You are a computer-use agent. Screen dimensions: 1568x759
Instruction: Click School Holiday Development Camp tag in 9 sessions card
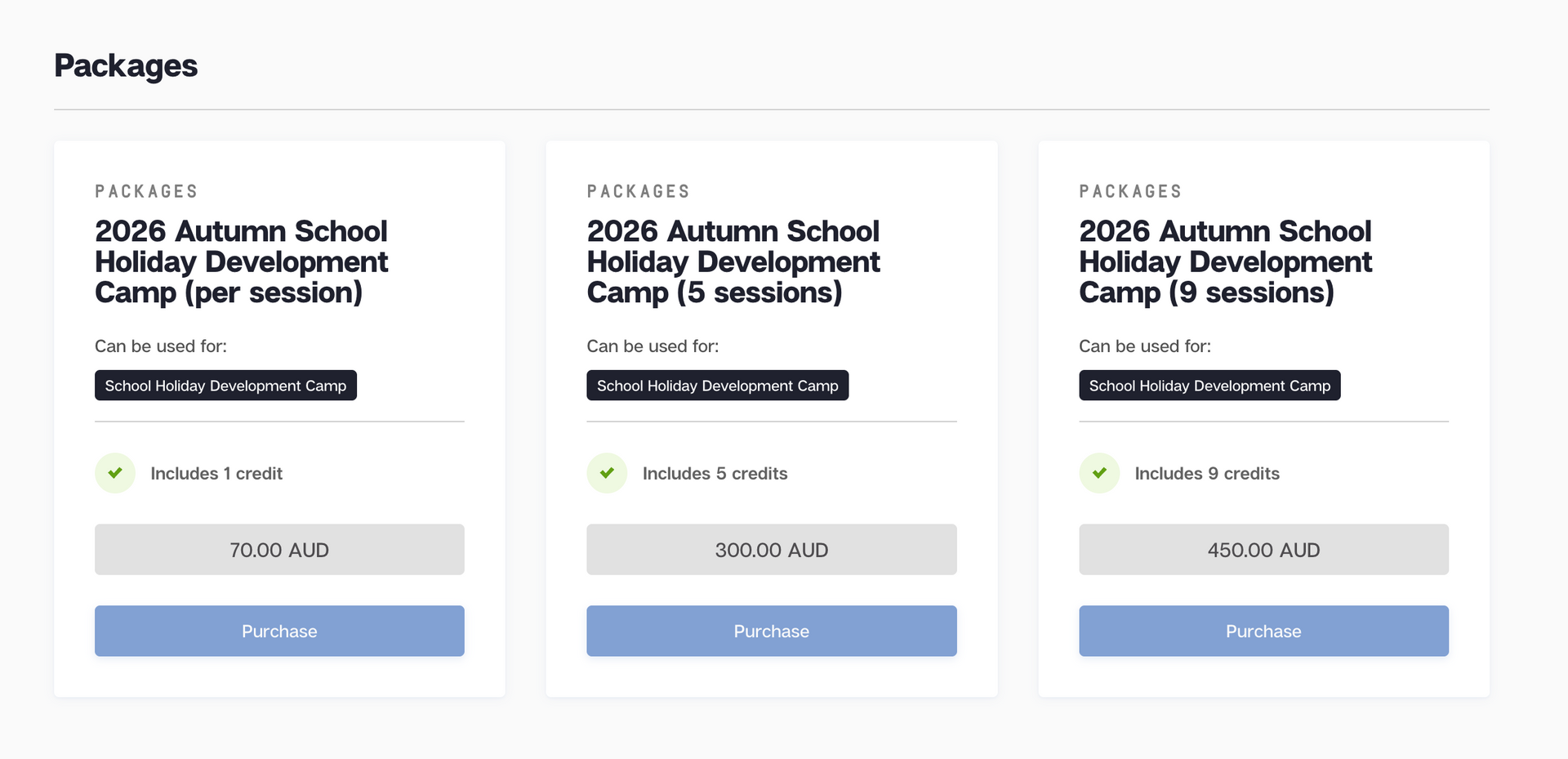[1209, 386]
